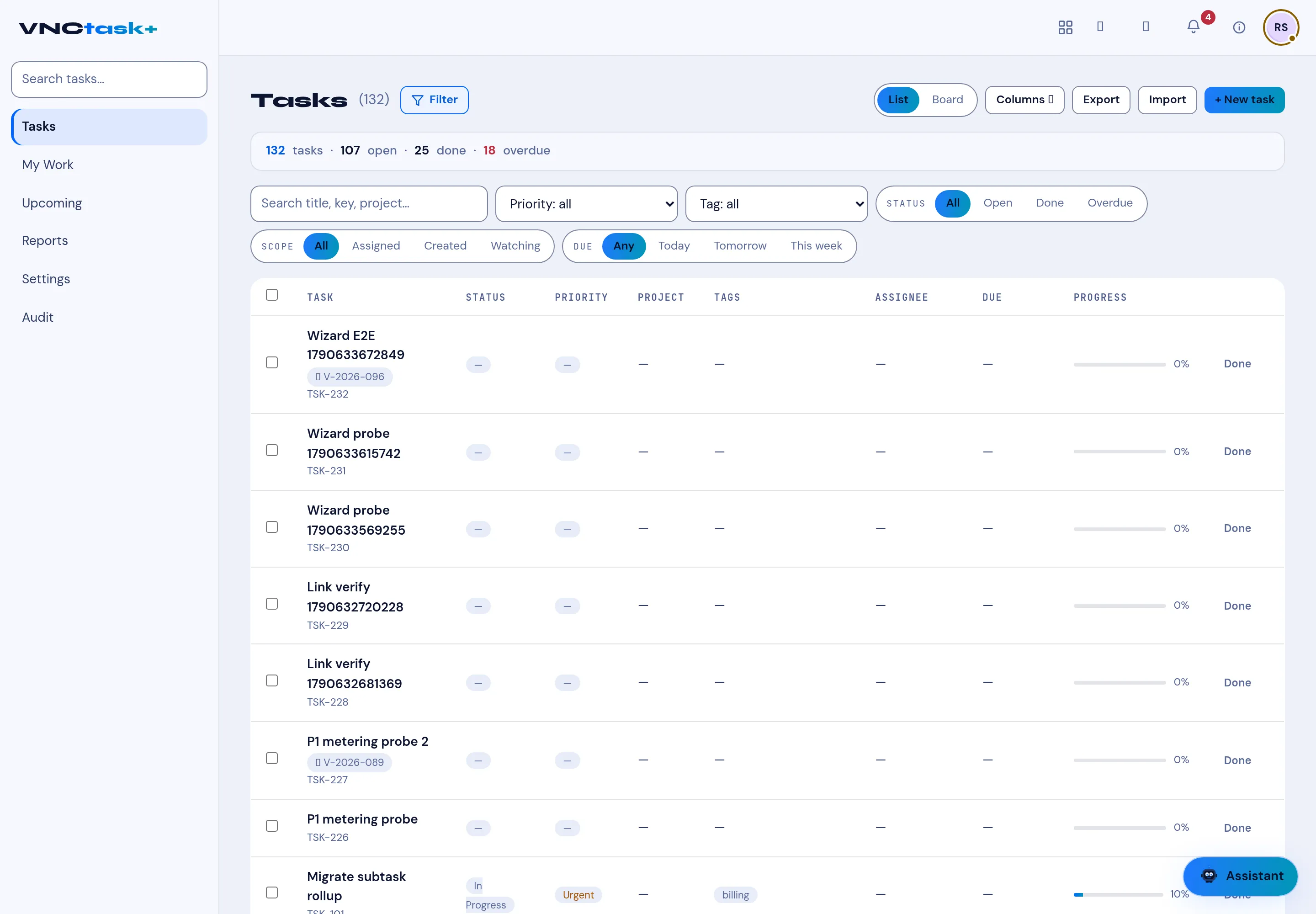Go to Tasks in sidebar

[x=109, y=127]
